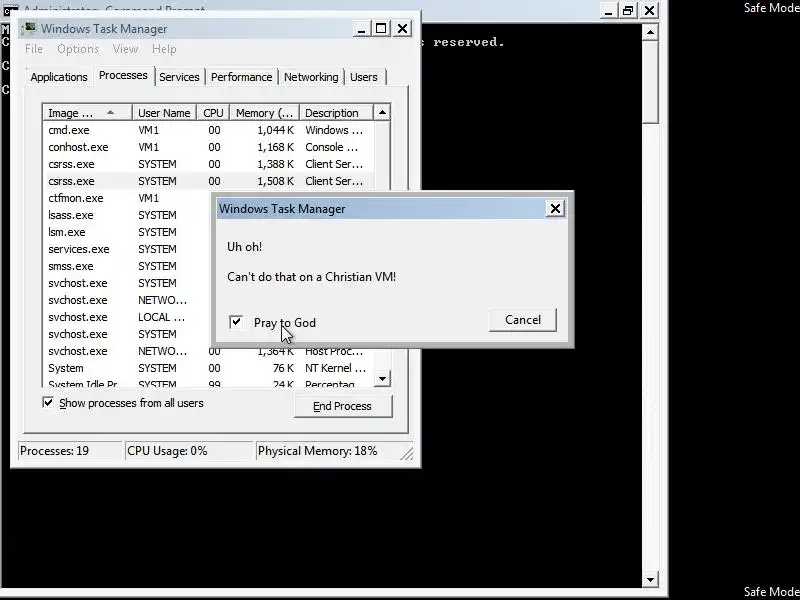
Task: Select csrss.exe row with 1,388 K
Action: pyautogui.click(x=209, y=164)
